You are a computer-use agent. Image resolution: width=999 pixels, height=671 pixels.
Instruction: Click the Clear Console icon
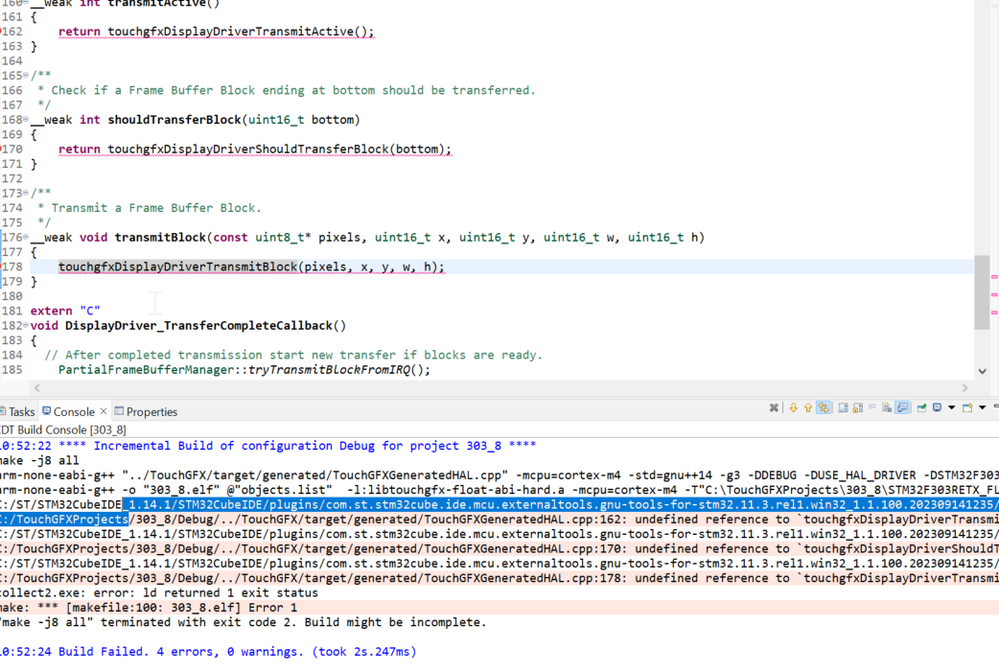click(x=887, y=408)
